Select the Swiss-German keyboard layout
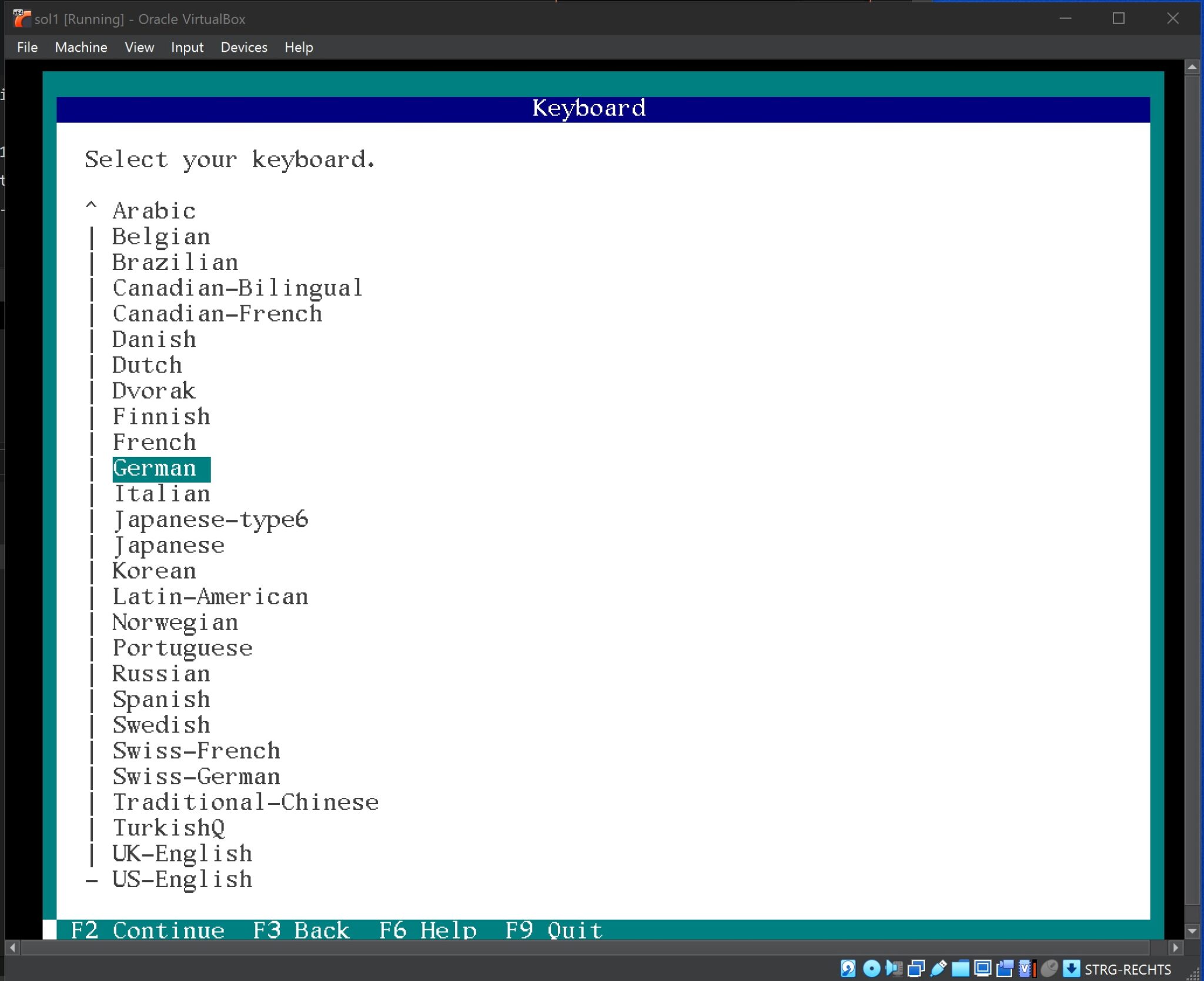1204x981 pixels. 196,776
